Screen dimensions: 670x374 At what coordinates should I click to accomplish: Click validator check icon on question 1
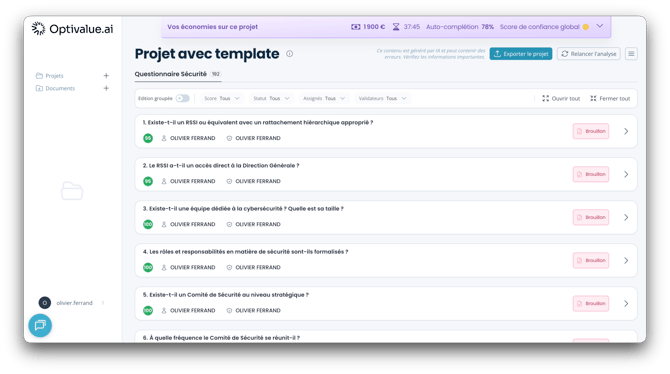(229, 138)
